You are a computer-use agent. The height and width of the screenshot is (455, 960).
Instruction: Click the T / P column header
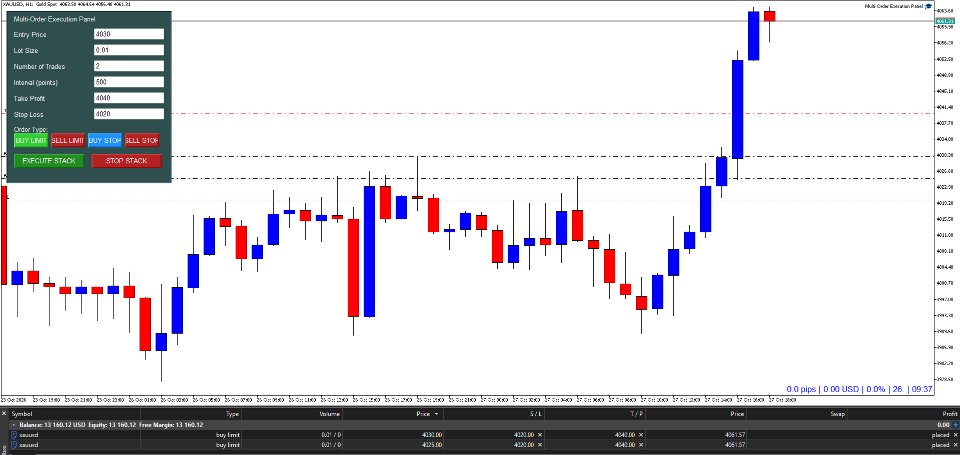pos(637,414)
